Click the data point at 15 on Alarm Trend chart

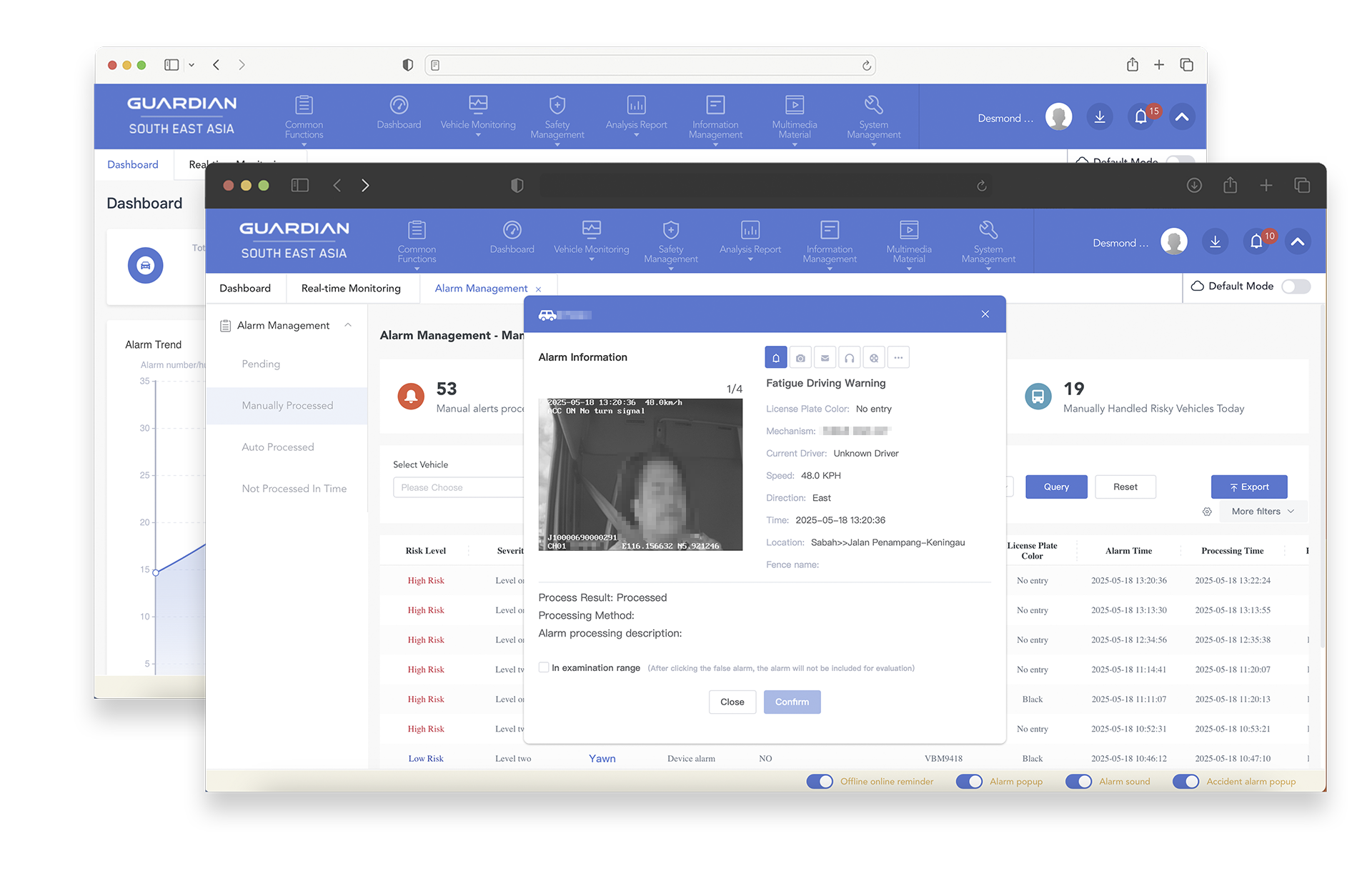click(x=156, y=572)
